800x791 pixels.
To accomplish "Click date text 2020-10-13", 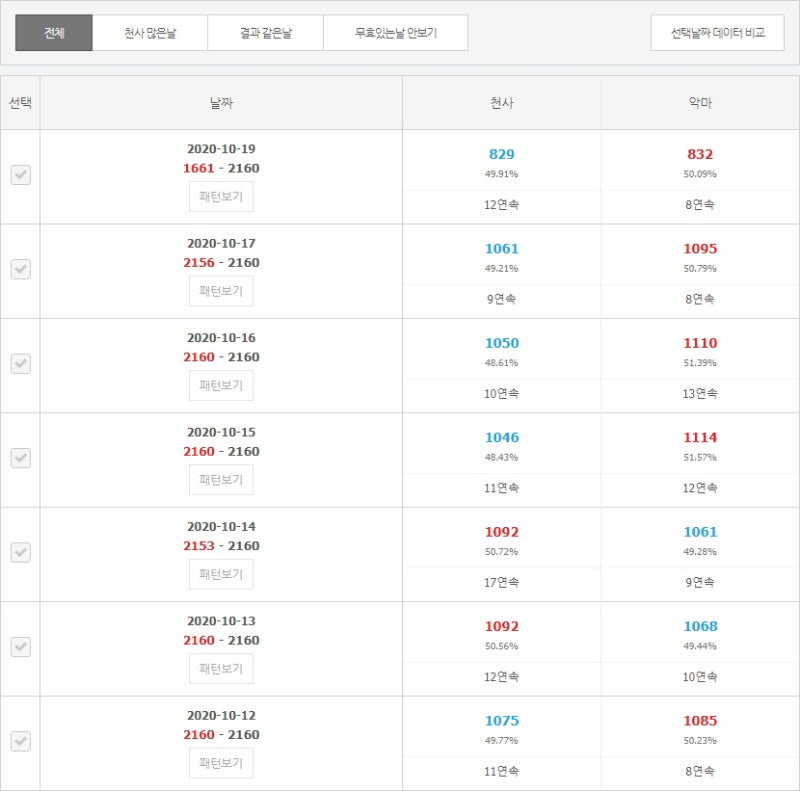I will click(x=221, y=621).
